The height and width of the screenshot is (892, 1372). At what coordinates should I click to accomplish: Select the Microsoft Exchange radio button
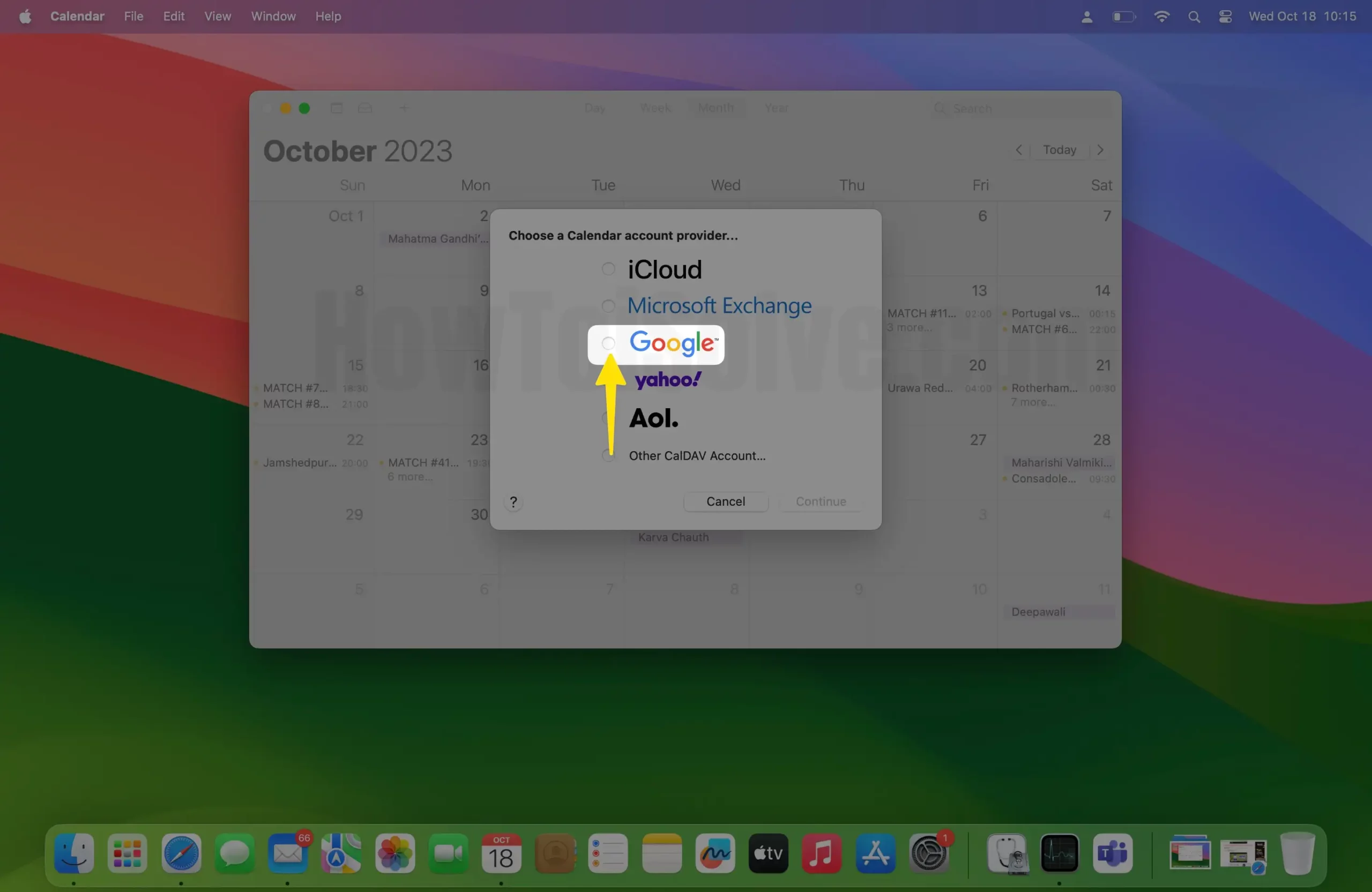(x=608, y=306)
